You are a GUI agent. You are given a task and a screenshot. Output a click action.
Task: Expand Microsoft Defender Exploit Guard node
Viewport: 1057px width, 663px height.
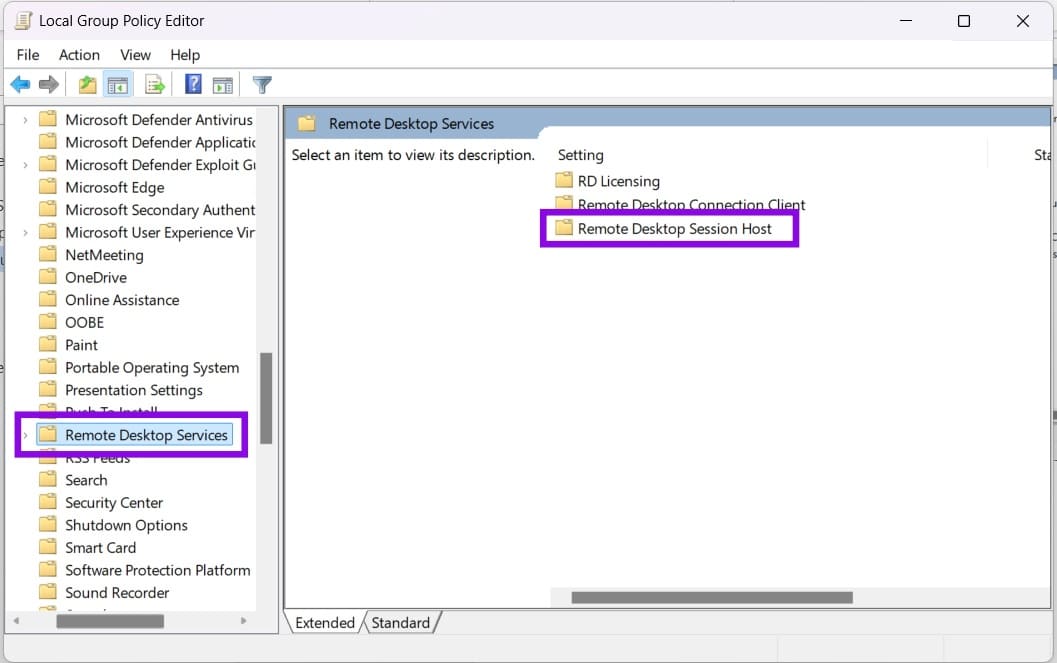click(25, 165)
